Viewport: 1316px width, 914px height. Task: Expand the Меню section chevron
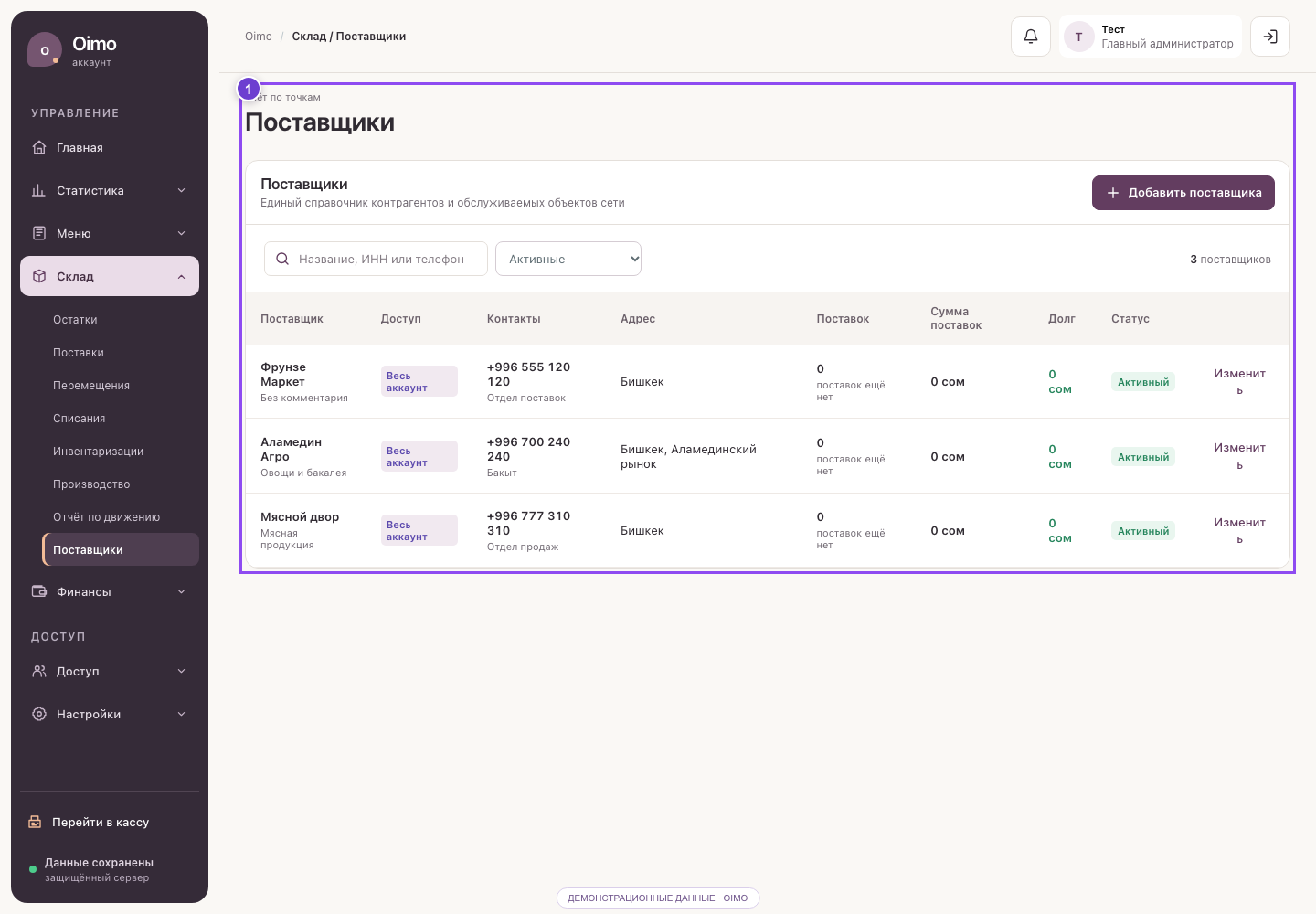(x=181, y=233)
